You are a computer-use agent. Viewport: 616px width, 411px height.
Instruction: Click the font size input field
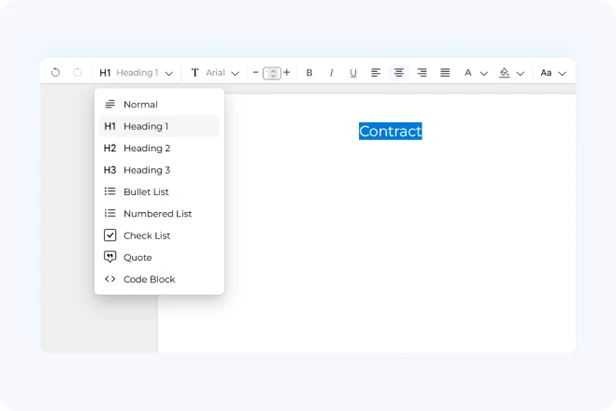click(x=272, y=73)
